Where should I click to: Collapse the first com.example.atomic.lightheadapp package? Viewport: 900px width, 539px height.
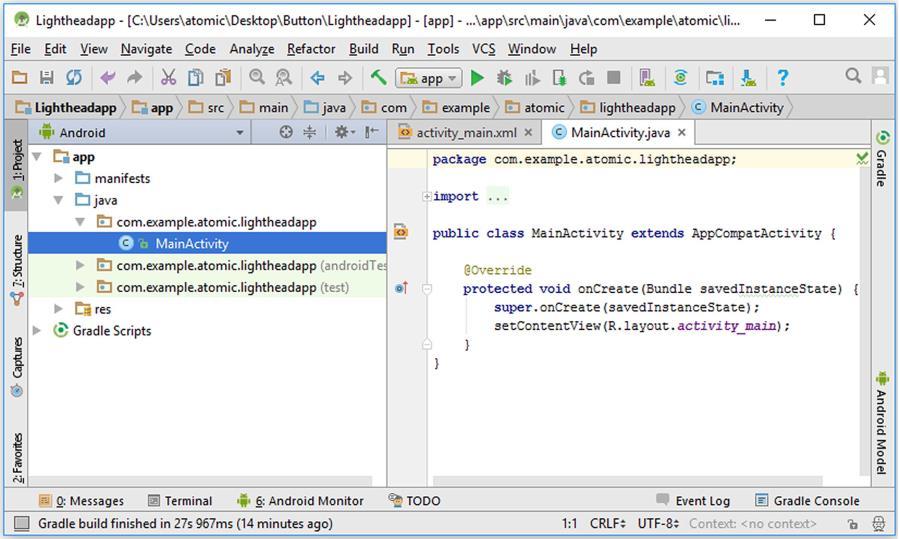pos(80,222)
